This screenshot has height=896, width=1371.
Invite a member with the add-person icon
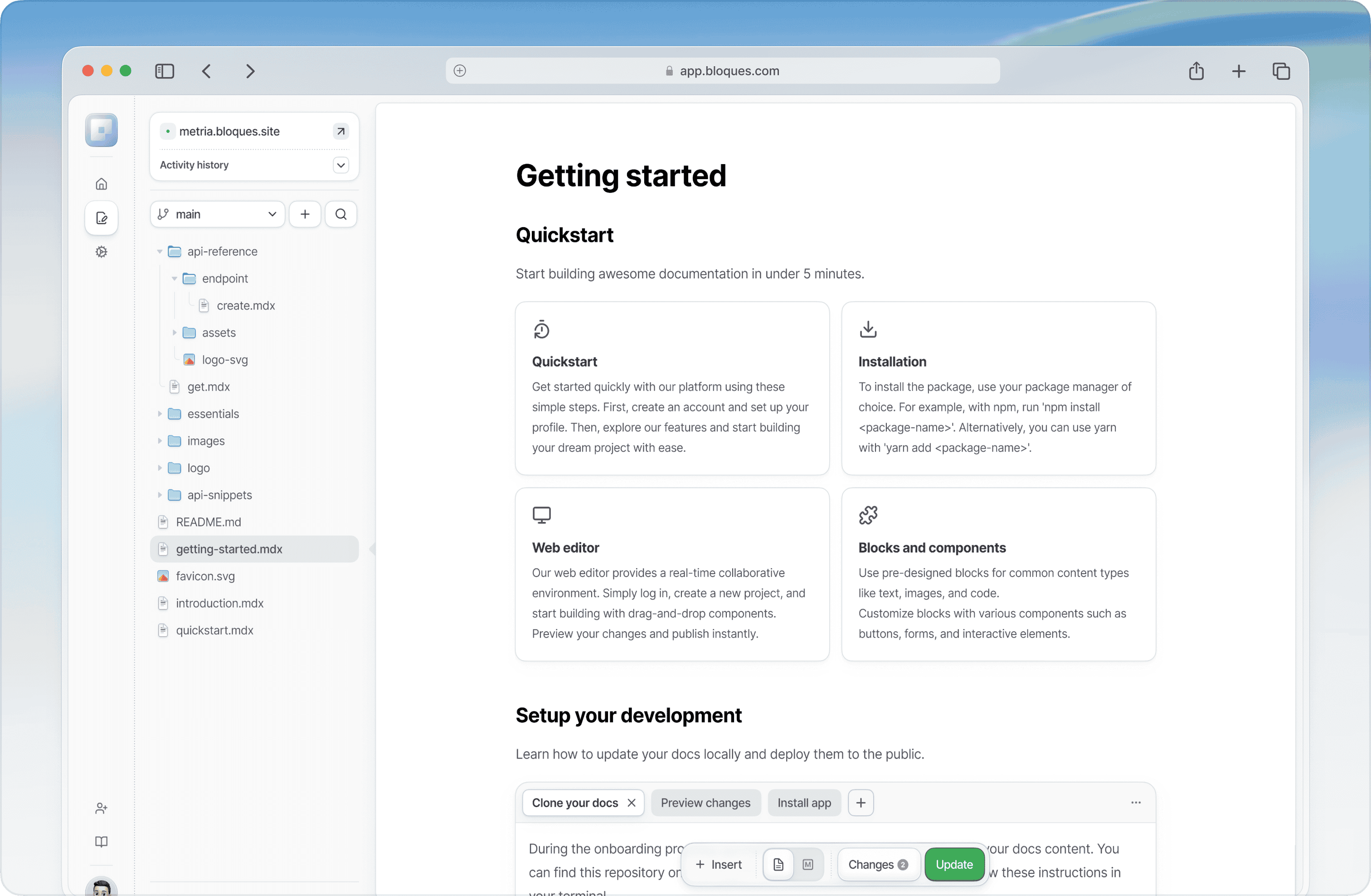tap(102, 808)
